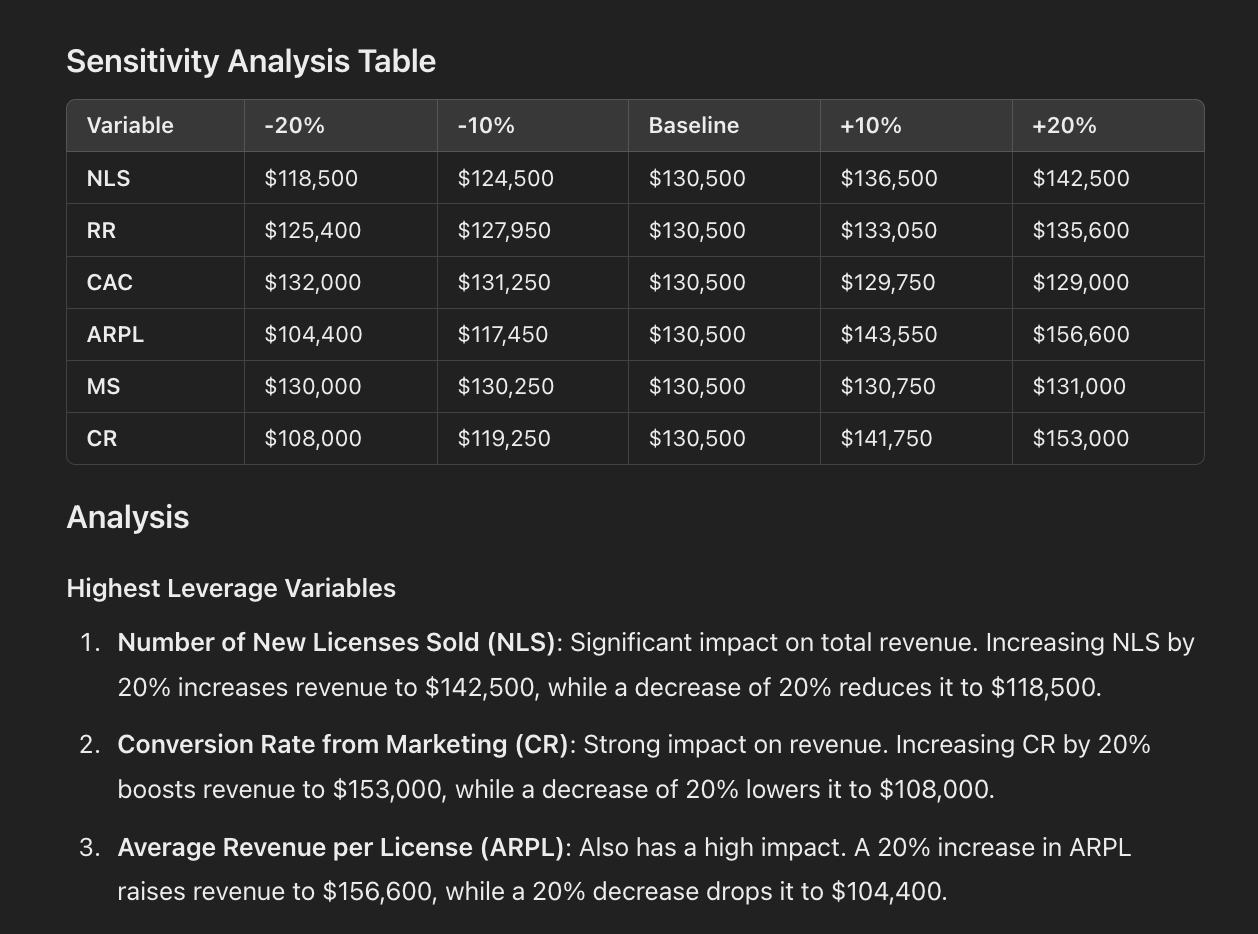This screenshot has height=934, width=1258.
Task: Click the Analysis section heading
Action: pyautogui.click(x=127, y=518)
